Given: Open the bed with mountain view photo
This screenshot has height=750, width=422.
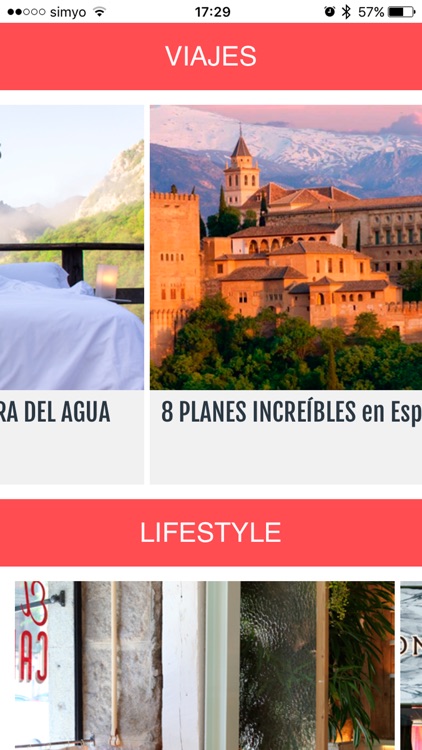Looking at the screenshot, I should click(x=72, y=247).
